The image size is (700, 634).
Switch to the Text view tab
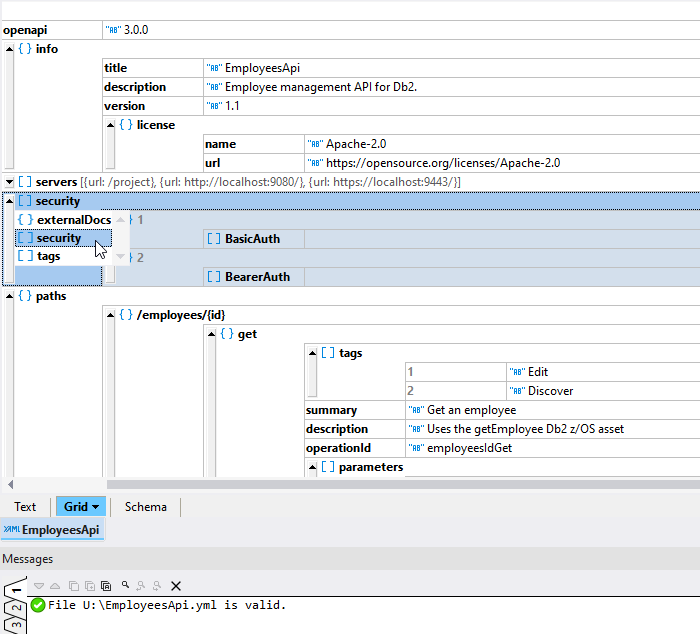click(x=25, y=507)
